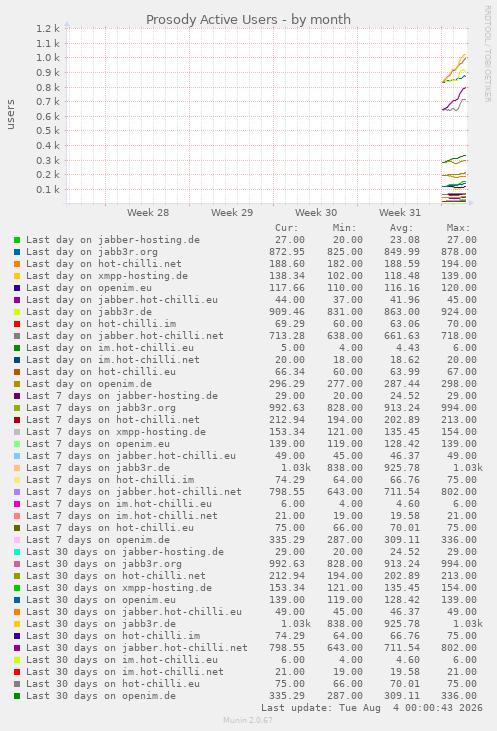The height and width of the screenshot is (731, 497).
Task: Select 'Last 7 days on hot-chilli.net' legend text
Action: (112, 420)
